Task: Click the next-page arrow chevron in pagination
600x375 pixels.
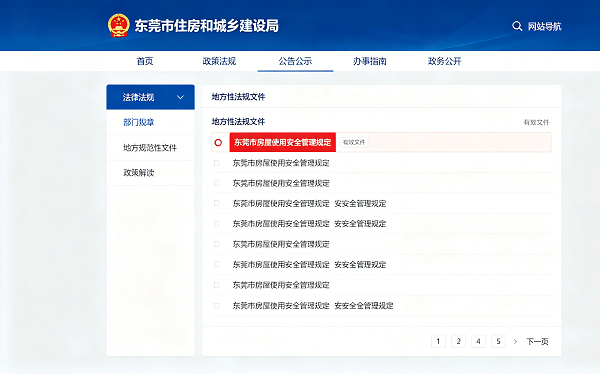Action: (515, 341)
